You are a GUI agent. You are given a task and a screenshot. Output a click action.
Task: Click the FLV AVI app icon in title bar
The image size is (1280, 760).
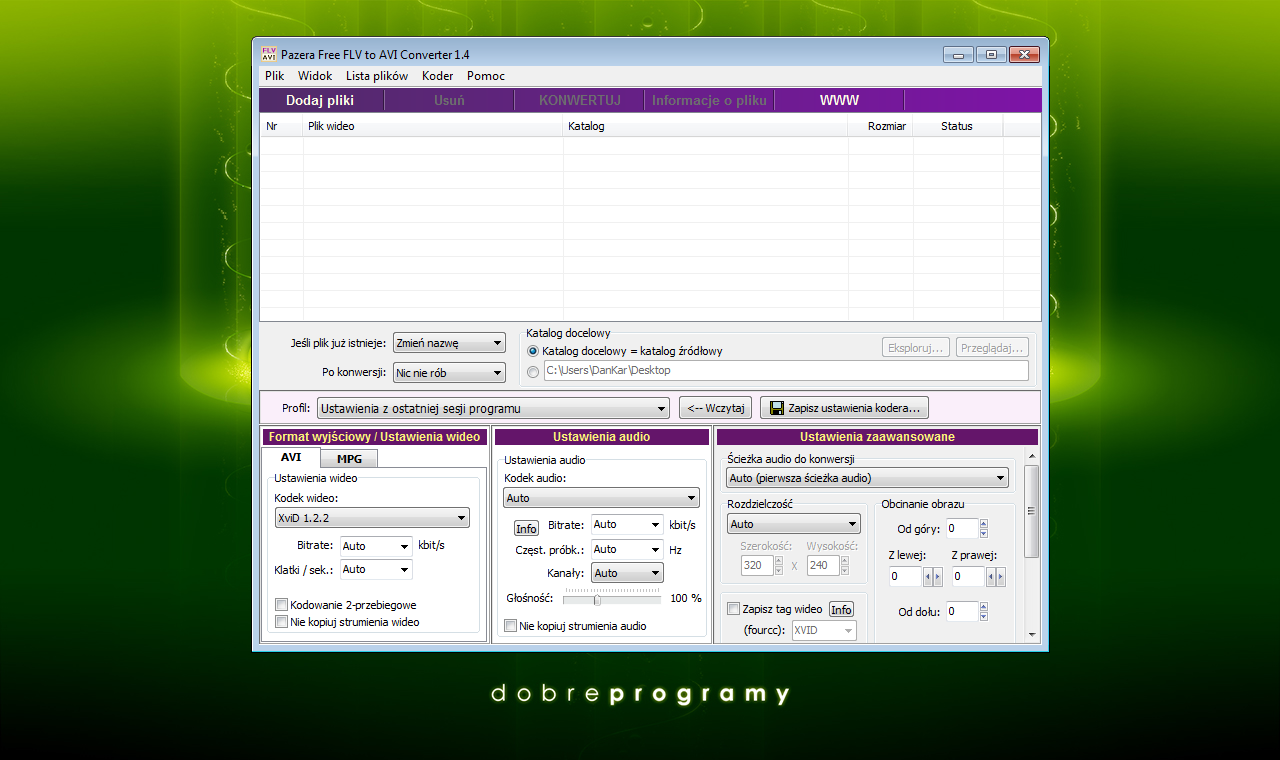(269, 54)
